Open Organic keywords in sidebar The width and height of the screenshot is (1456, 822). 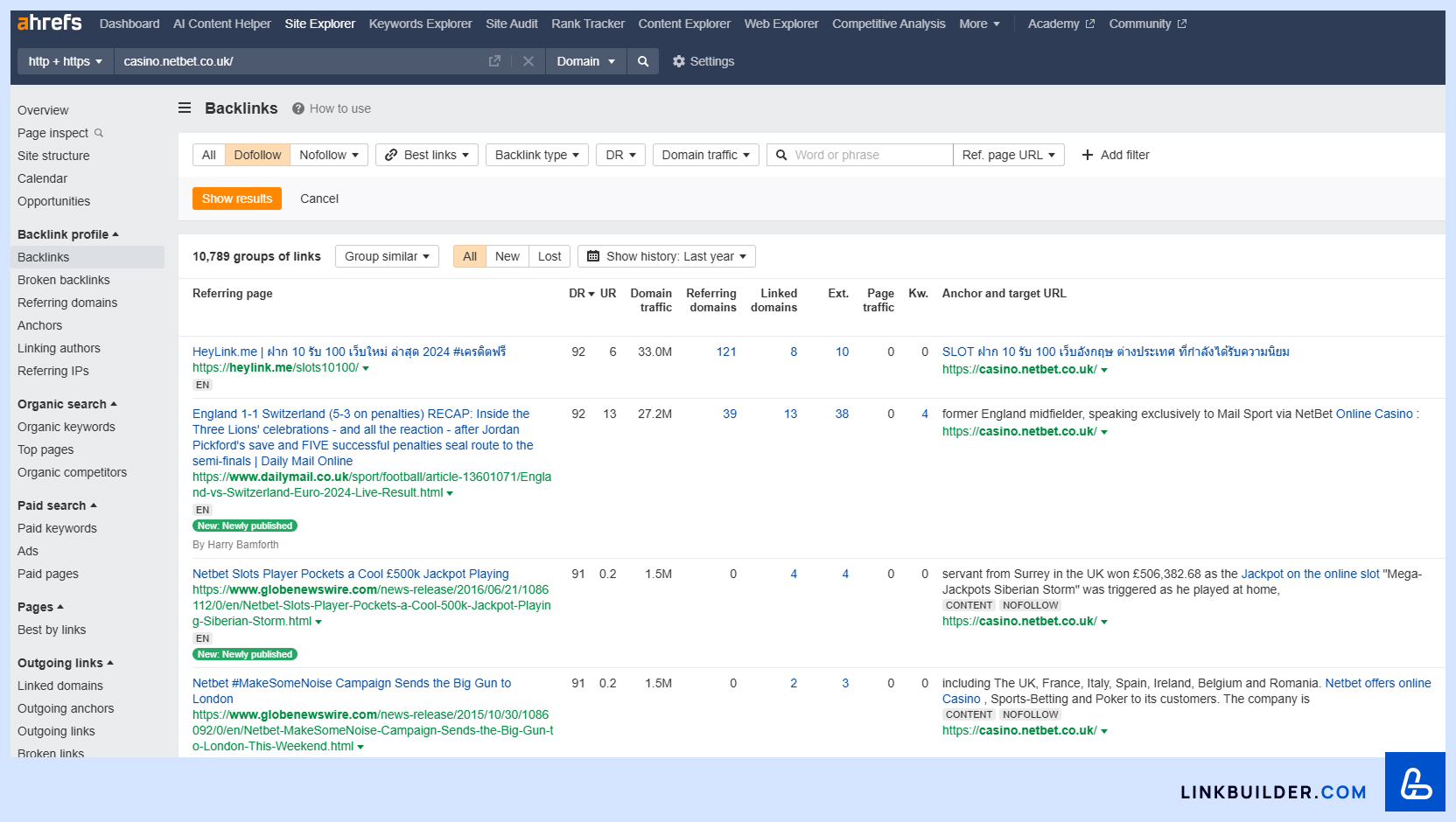tap(66, 427)
